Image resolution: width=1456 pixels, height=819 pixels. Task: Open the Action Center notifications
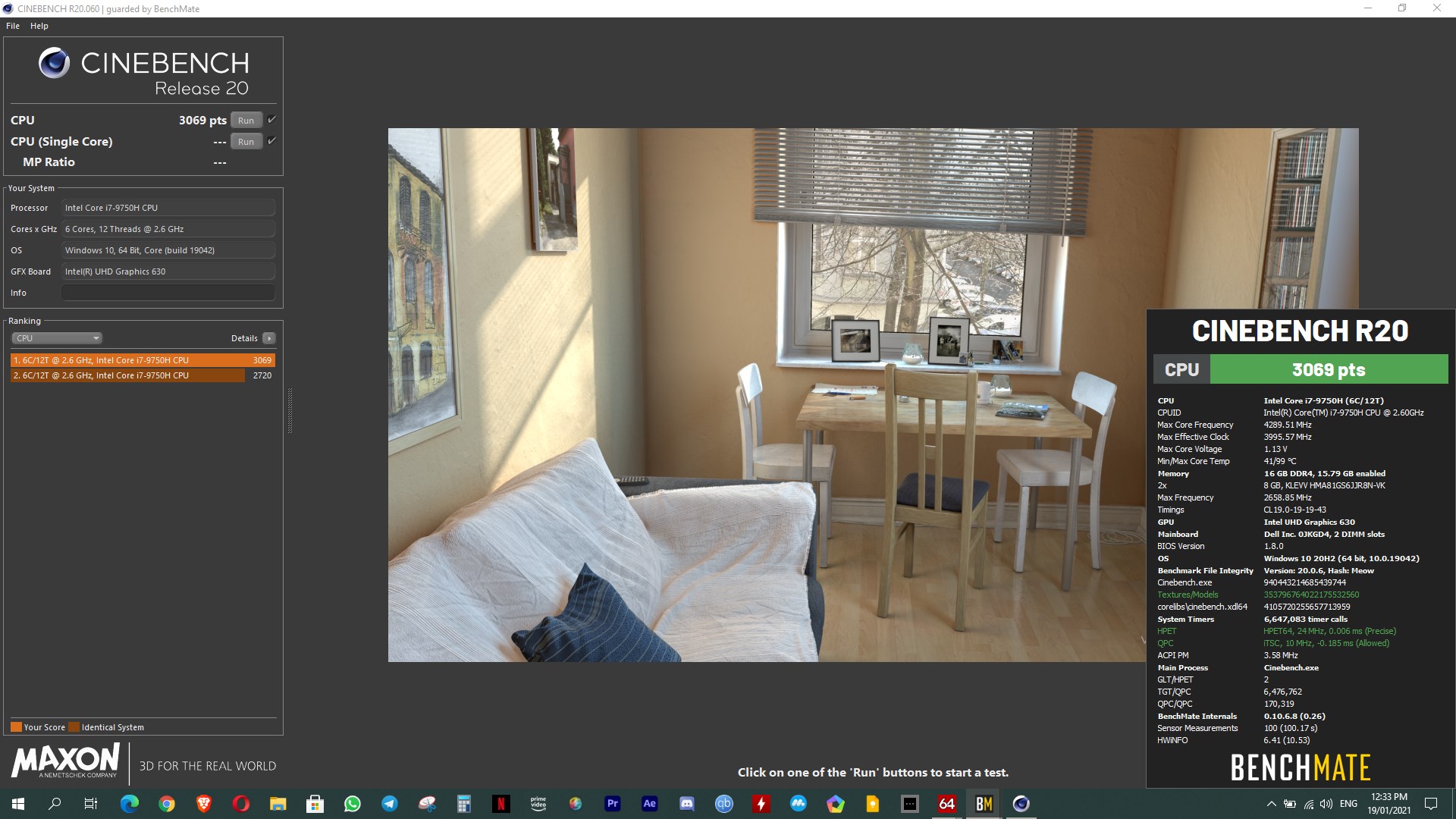point(1431,804)
